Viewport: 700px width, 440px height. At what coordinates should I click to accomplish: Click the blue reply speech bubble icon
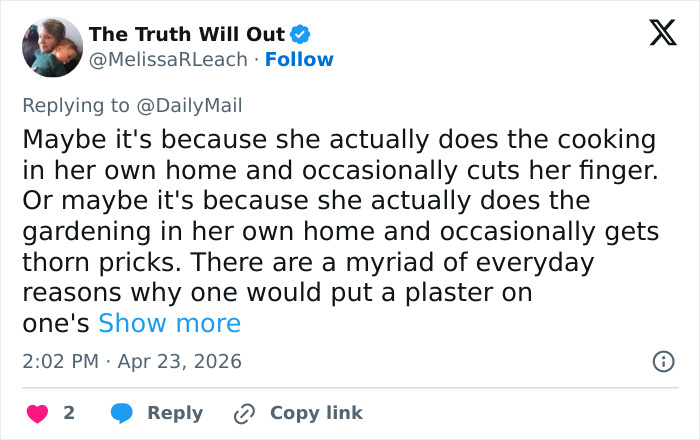[x=122, y=413]
